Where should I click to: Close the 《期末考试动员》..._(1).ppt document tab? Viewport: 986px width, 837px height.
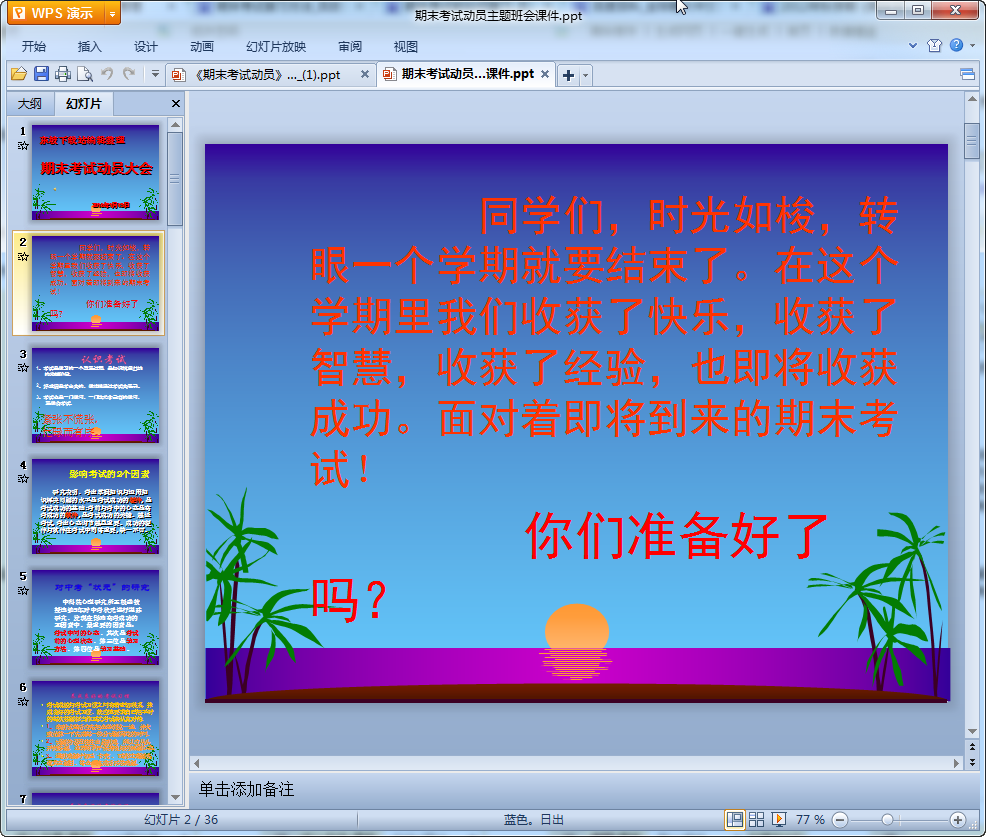pyautogui.click(x=365, y=74)
